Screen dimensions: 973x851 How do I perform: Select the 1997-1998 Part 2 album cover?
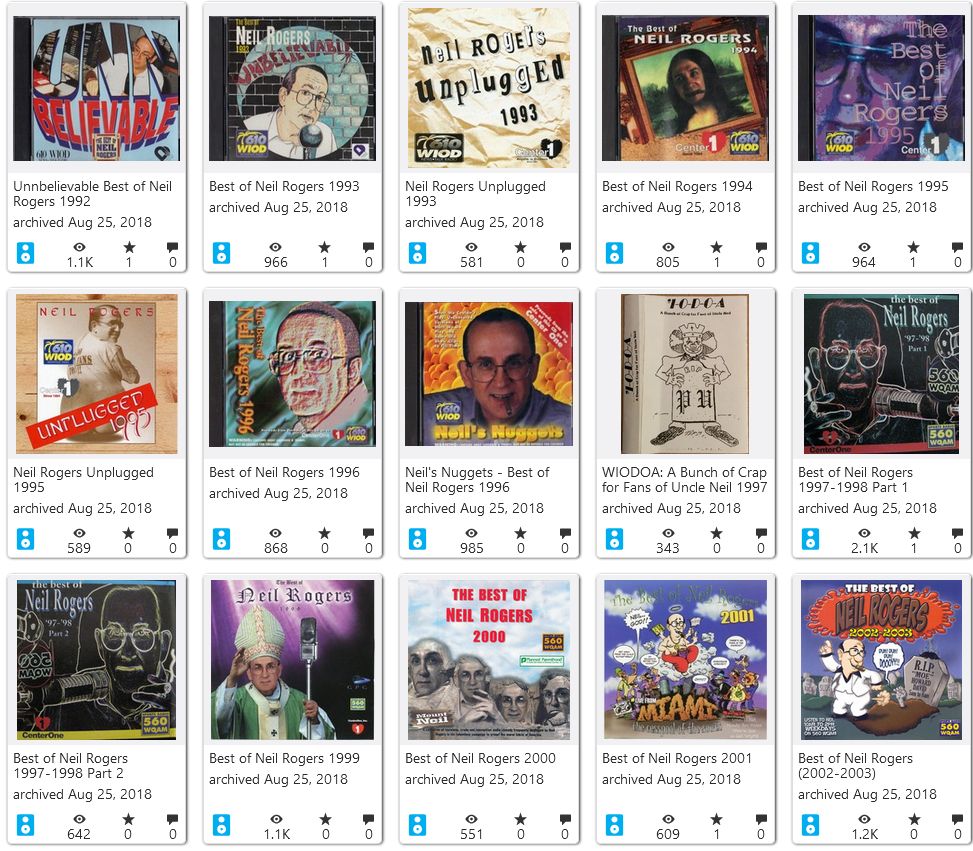tap(96, 659)
